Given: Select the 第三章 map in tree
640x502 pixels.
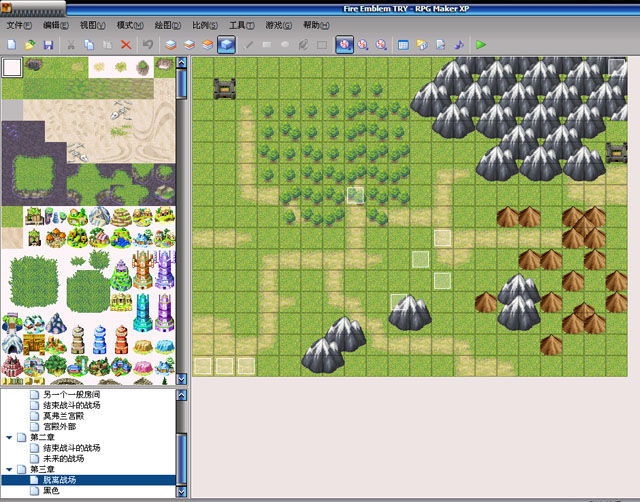Looking at the screenshot, I should 42,469.
